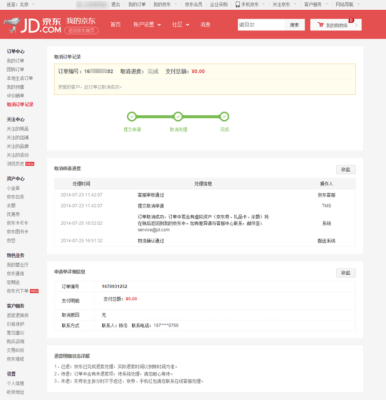Click the 2014-07-25 16:52:02 timestamp
This screenshot has width=386, height=400.
pyautogui.click(x=81, y=223)
